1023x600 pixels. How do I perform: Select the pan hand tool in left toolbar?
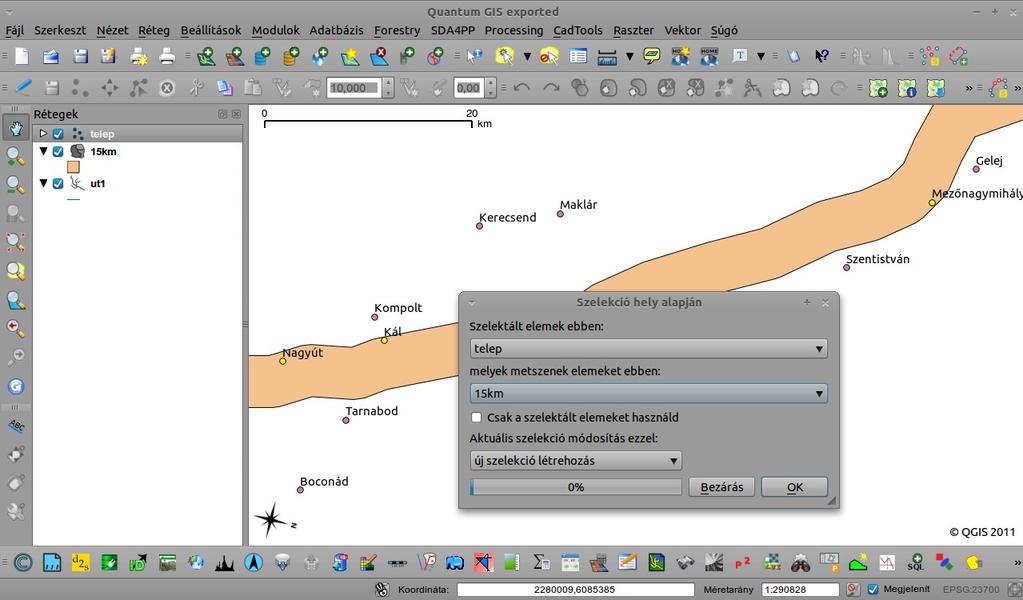click(x=16, y=127)
